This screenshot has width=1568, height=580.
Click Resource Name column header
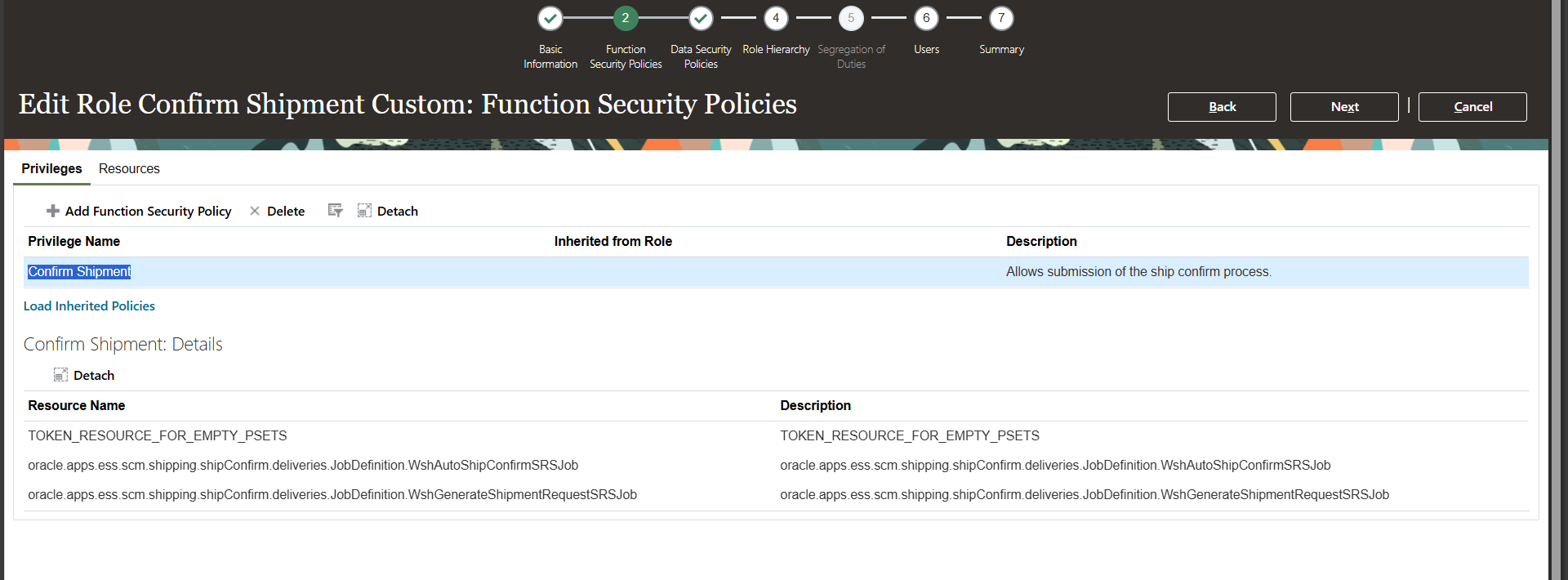pyautogui.click(x=76, y=405)
